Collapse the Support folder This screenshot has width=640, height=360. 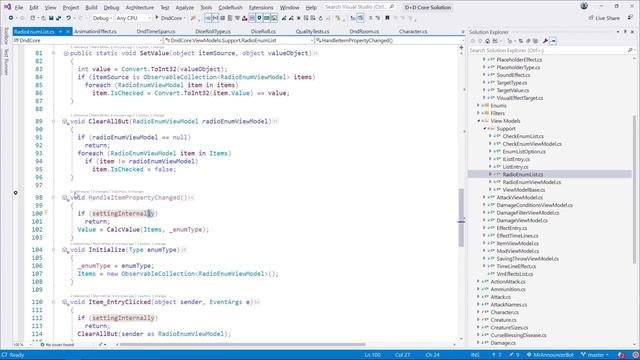pos(484,129)
